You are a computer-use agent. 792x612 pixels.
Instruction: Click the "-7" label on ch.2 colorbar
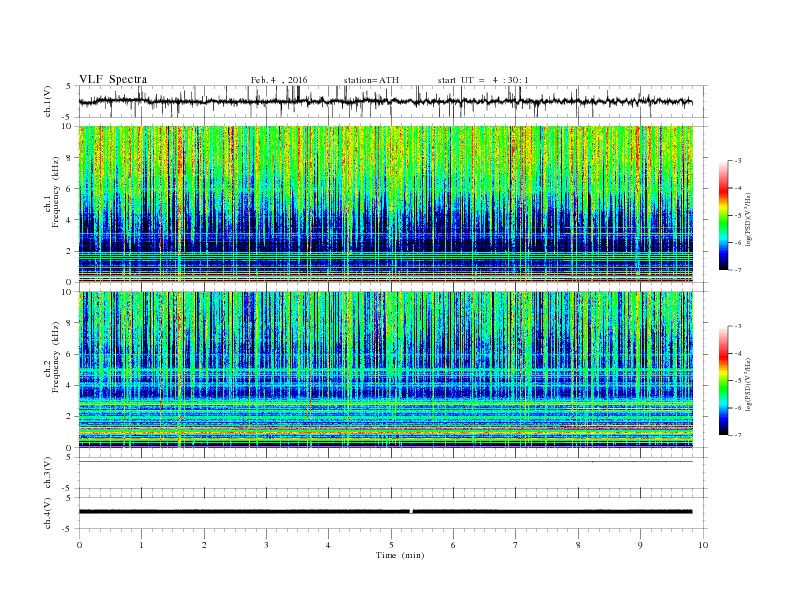(x=737, y=435)
